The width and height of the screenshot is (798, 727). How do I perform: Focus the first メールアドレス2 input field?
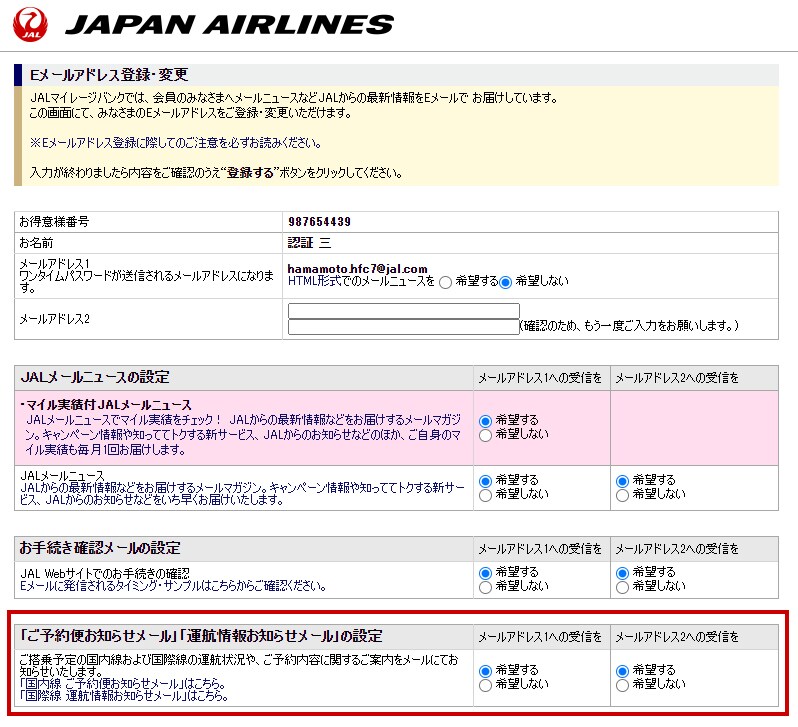coord(403,311)
